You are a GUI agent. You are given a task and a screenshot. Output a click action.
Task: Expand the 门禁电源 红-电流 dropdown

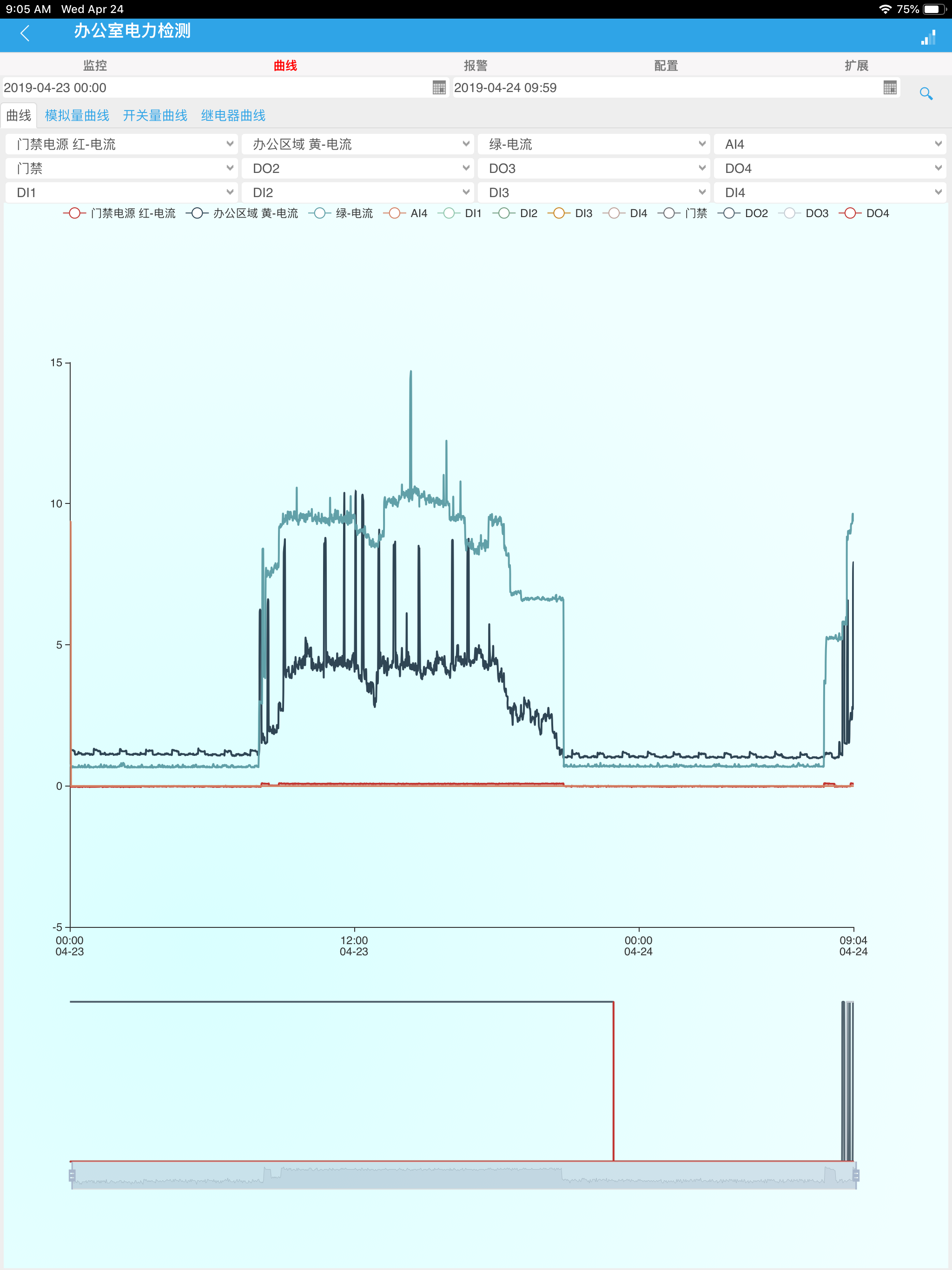click(x=121, y=144)
